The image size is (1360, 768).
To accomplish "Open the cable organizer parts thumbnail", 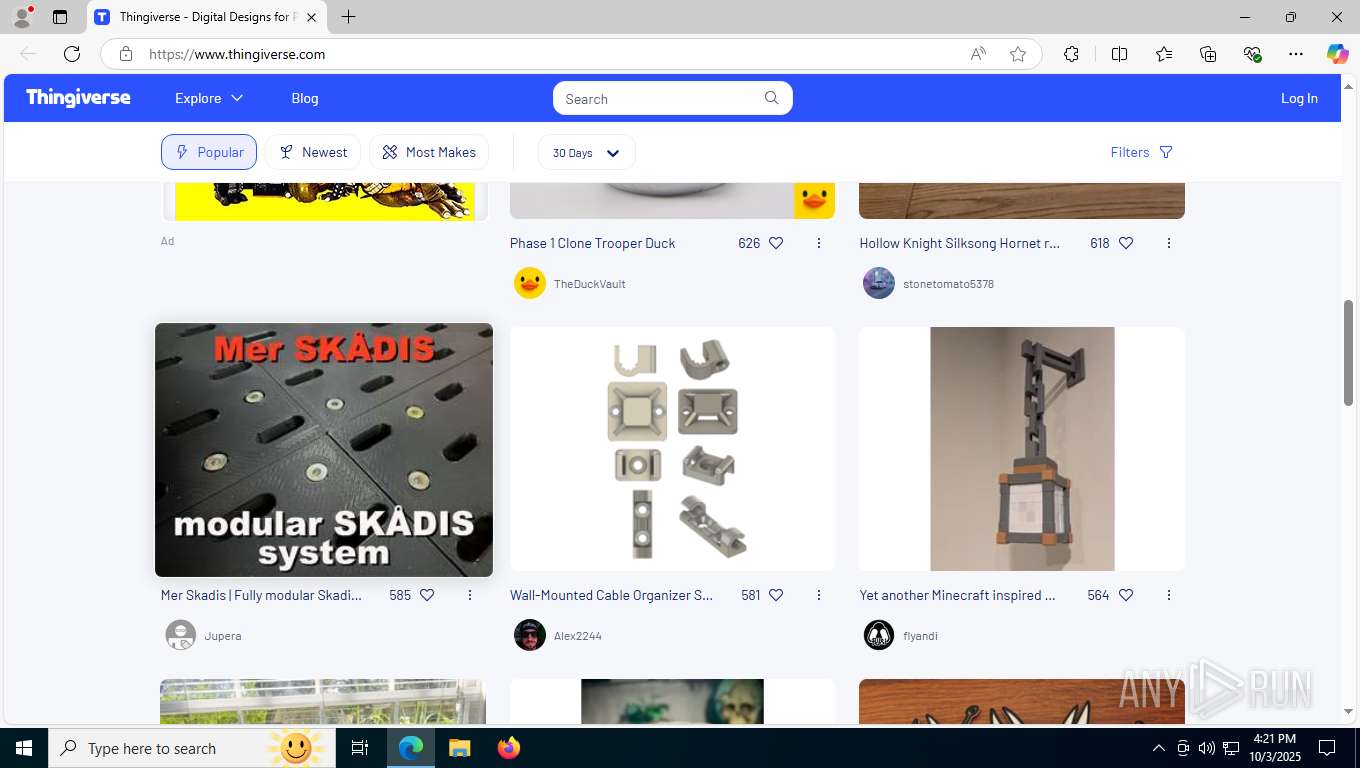I will click(x=672, y=449).
